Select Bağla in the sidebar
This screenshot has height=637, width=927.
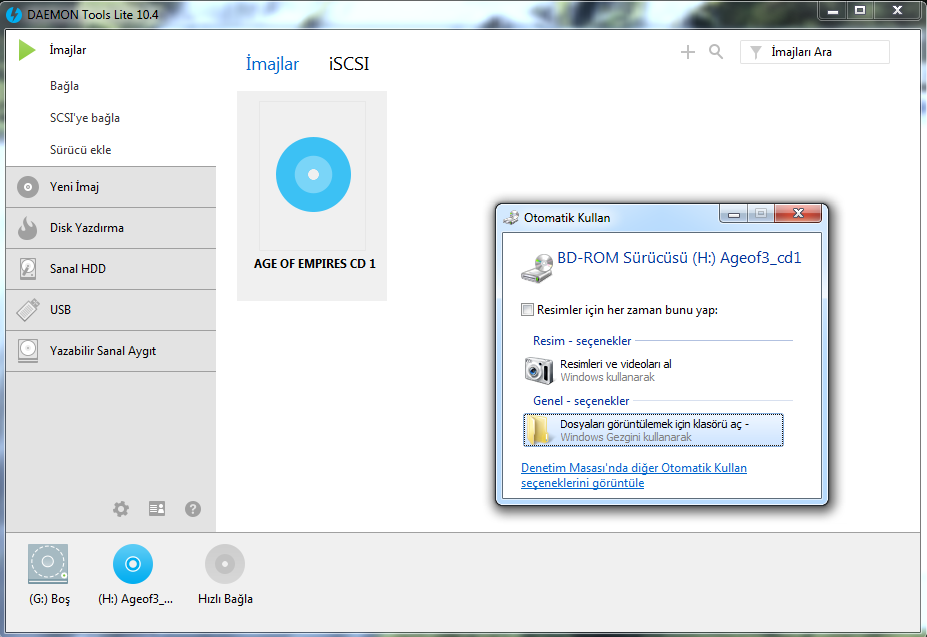64,86
